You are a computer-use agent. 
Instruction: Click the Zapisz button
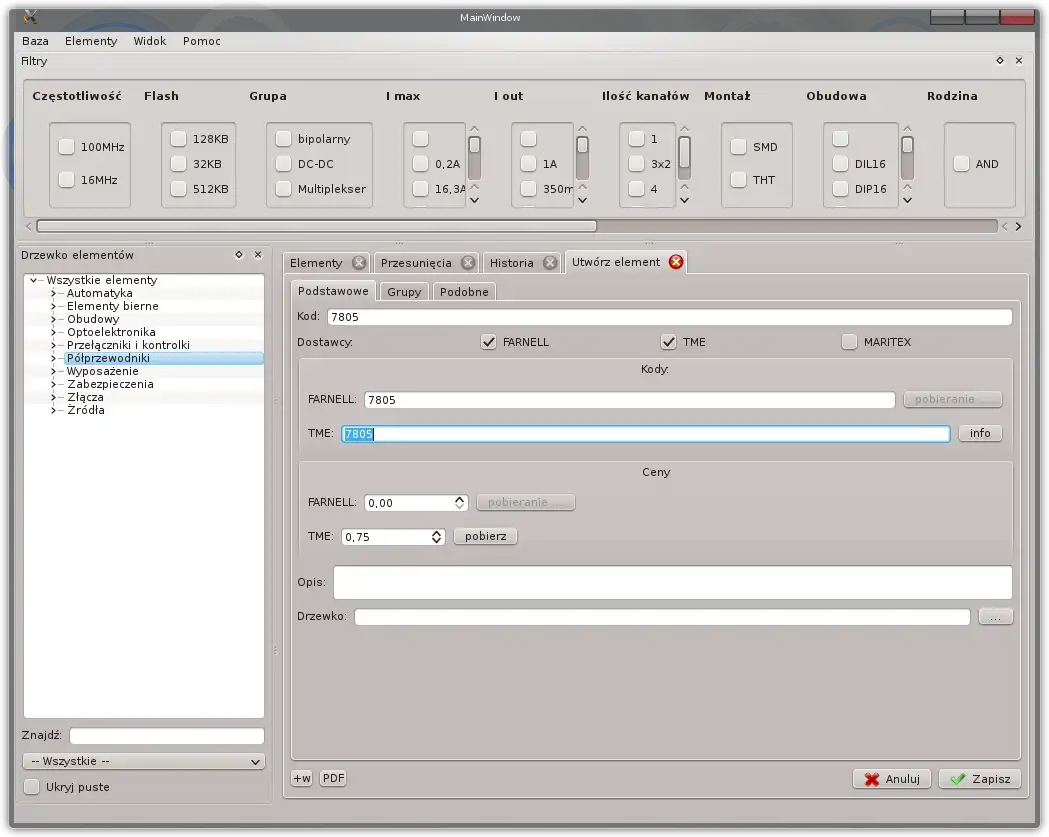979,779
